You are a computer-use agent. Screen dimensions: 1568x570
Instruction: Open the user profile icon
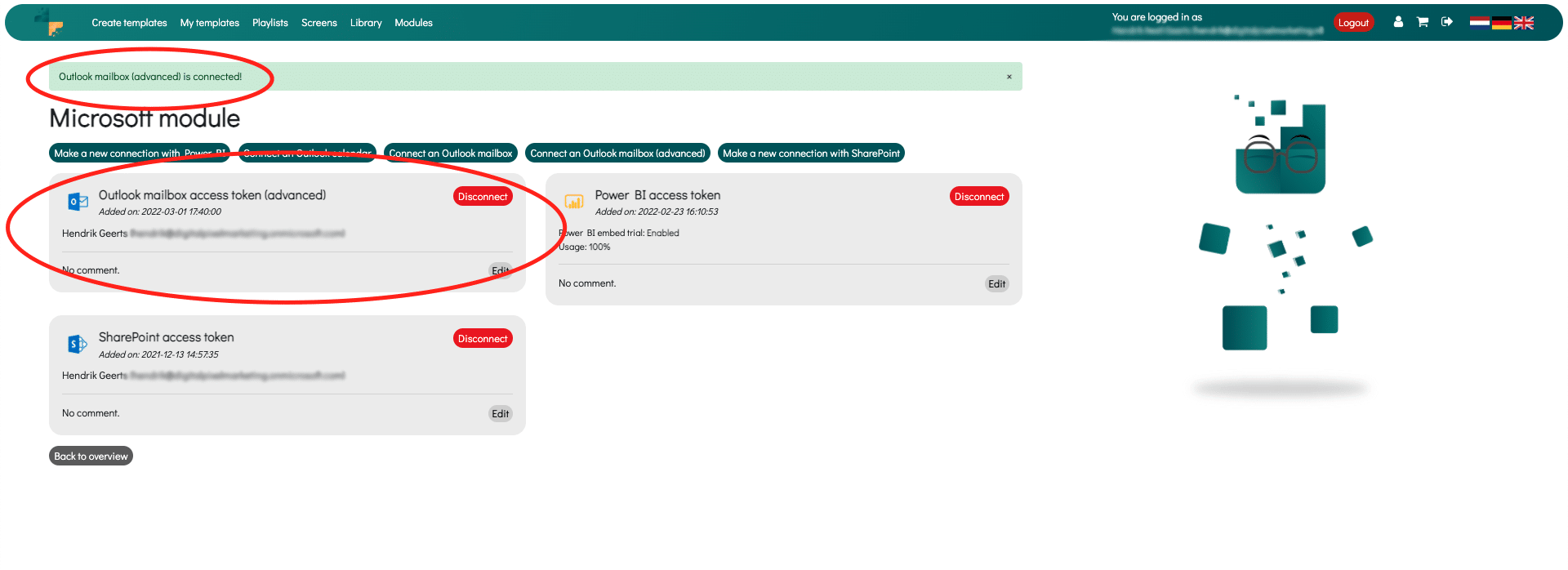click(1398, 22)
